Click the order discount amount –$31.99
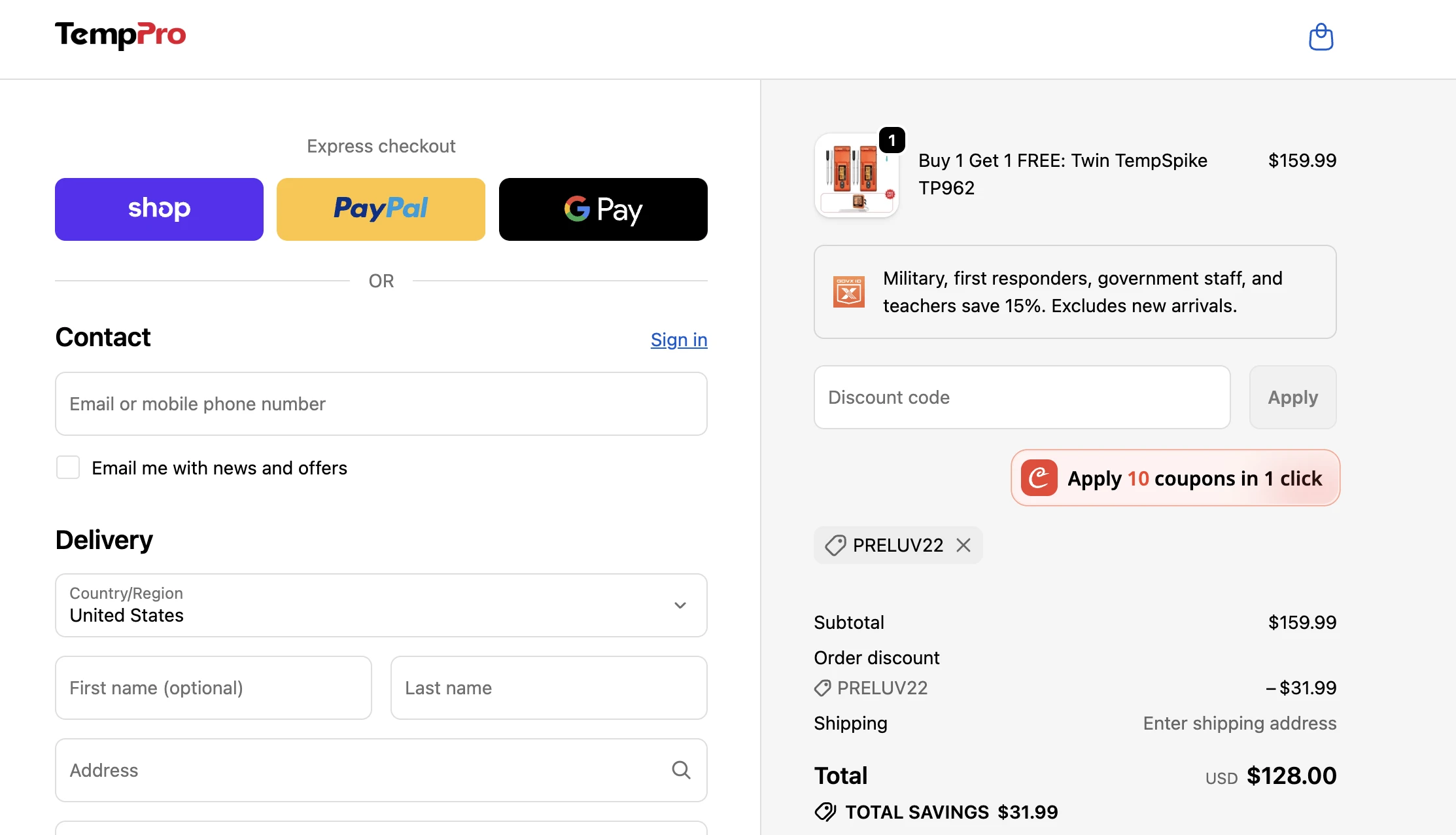 [x=1301, y=688]
